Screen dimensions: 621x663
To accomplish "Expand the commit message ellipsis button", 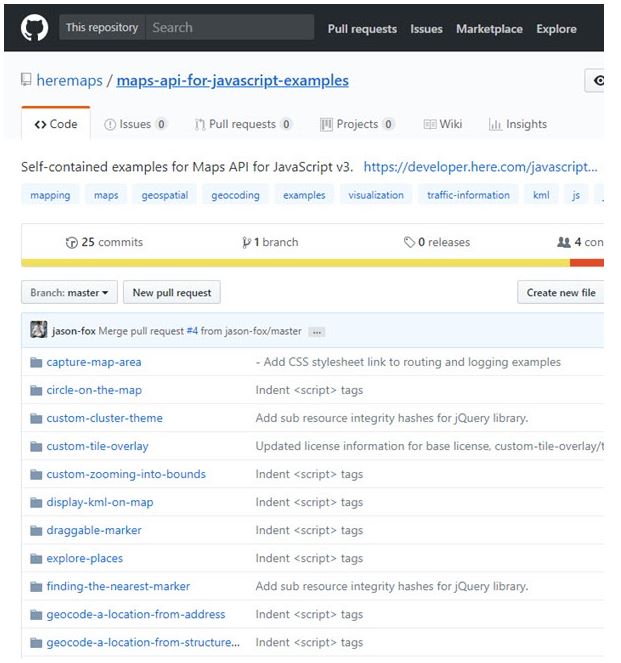I will click(x=317, y=331).
